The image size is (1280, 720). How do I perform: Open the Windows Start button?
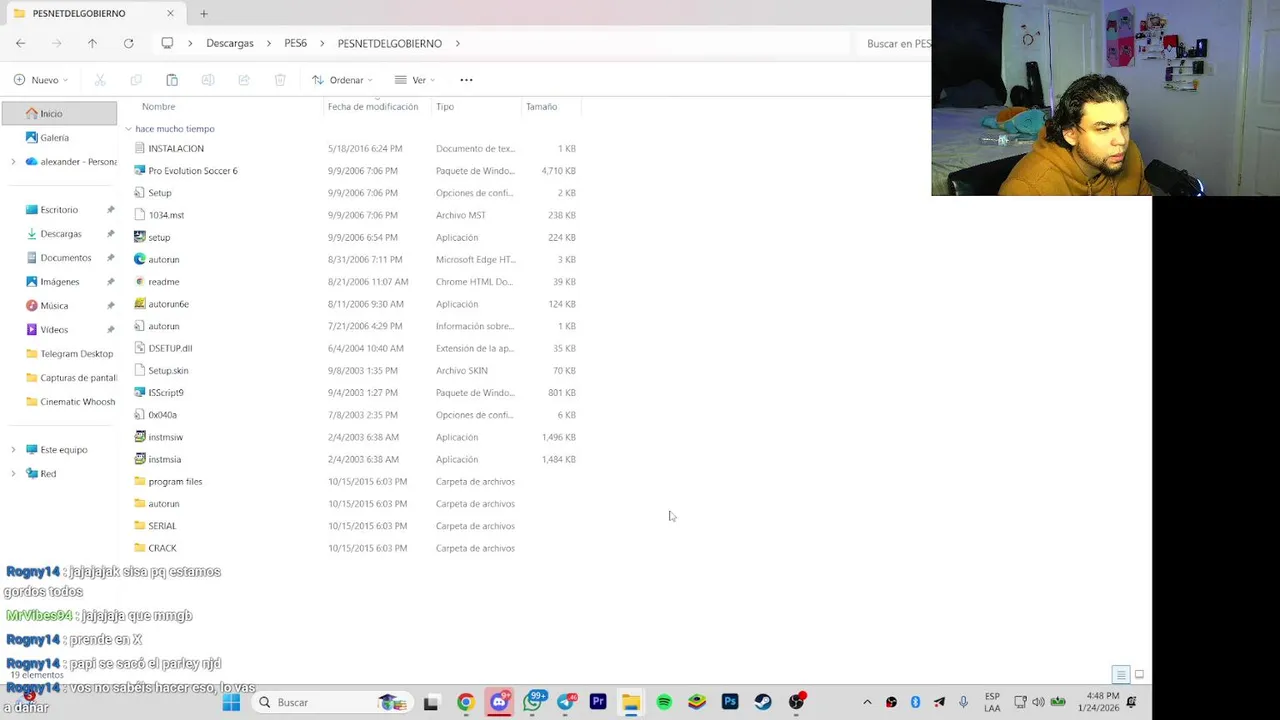click(x=231, y=702)
